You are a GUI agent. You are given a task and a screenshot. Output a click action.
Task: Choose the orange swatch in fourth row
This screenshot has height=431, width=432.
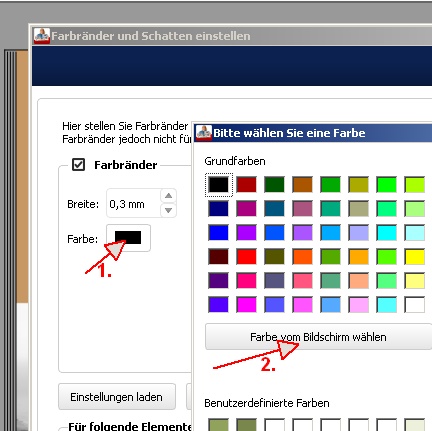tap(303, 256)
